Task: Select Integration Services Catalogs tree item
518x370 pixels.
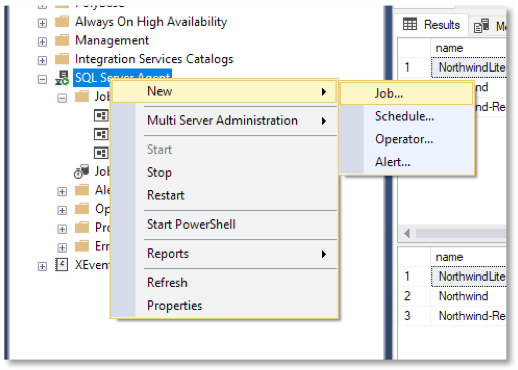Action: pos(154,59)
